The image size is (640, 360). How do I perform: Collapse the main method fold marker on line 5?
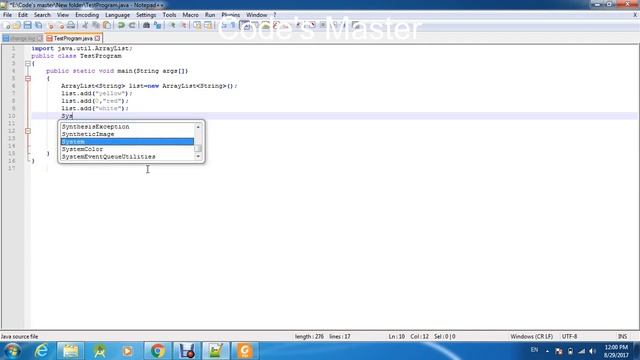pos(28,78)
